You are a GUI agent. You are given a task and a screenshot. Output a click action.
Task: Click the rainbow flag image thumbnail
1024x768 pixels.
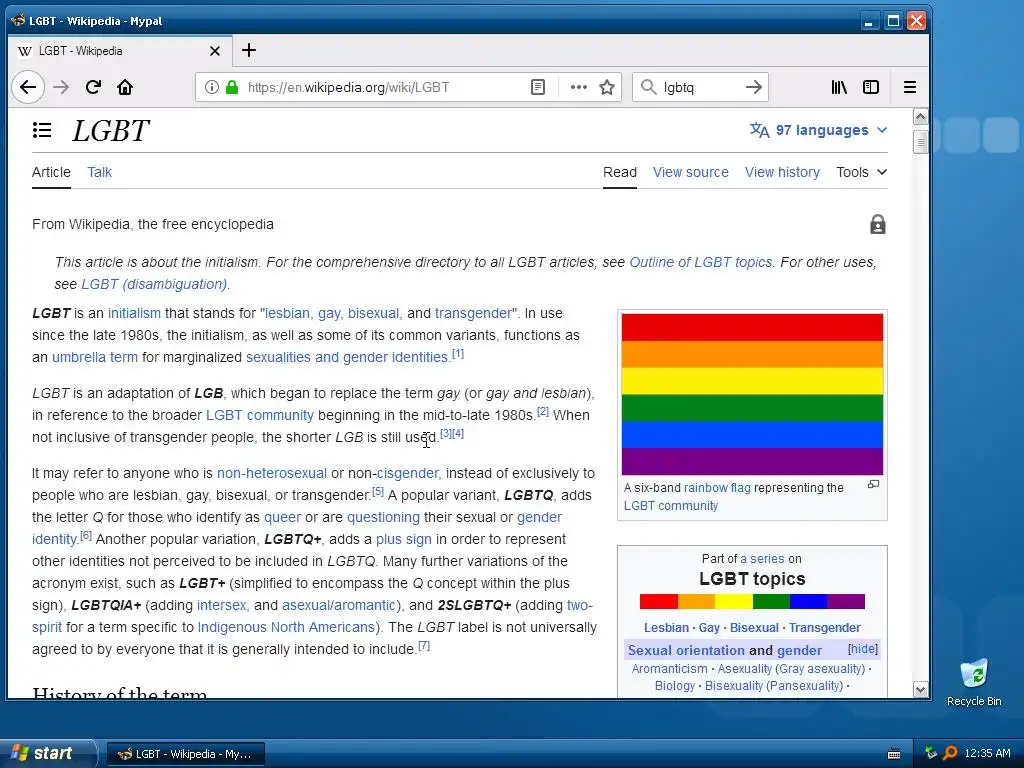pyautogui.click(x=752, y=394)
